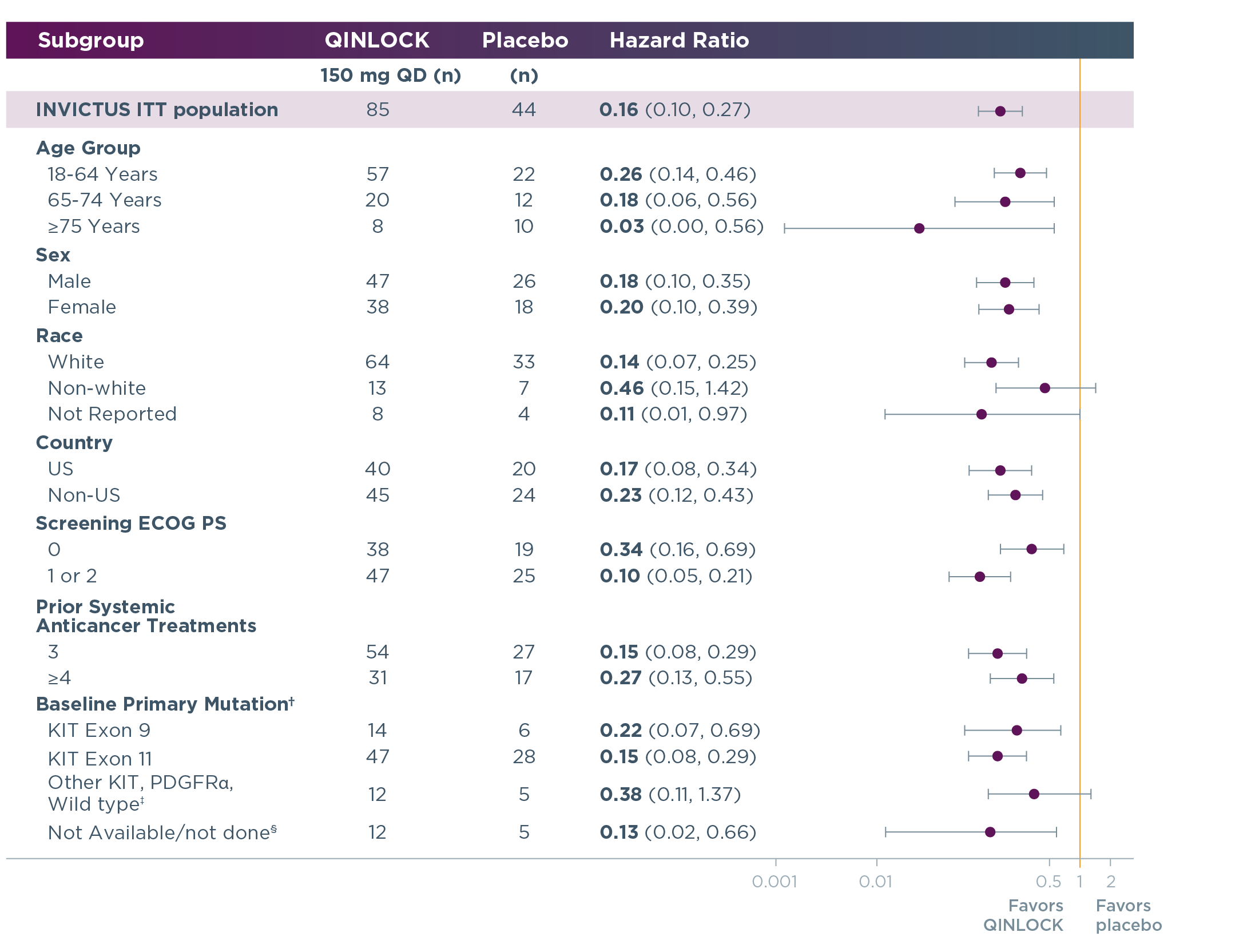Select the '65-74 Years' row label
The height and width of the screenshot is (952, 1251).
105,200
